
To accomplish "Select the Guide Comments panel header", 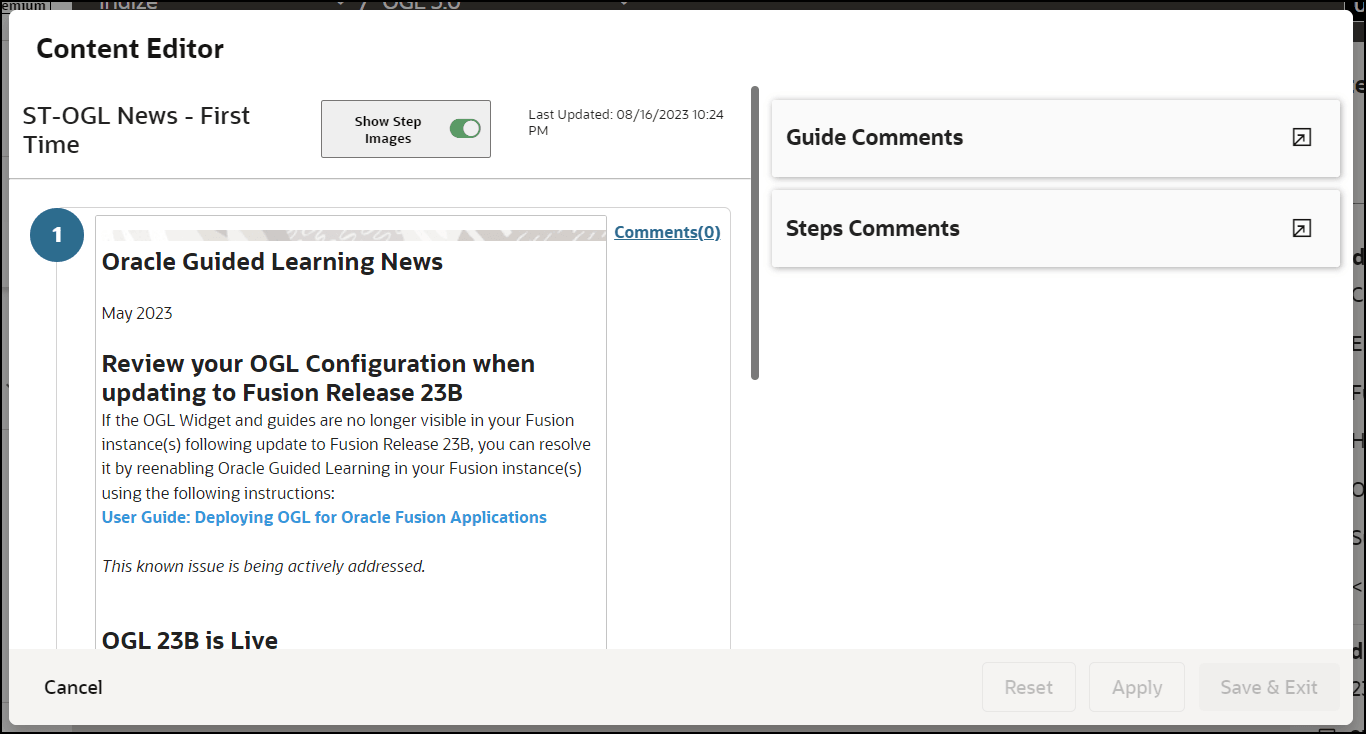I will click(1056, 138).
